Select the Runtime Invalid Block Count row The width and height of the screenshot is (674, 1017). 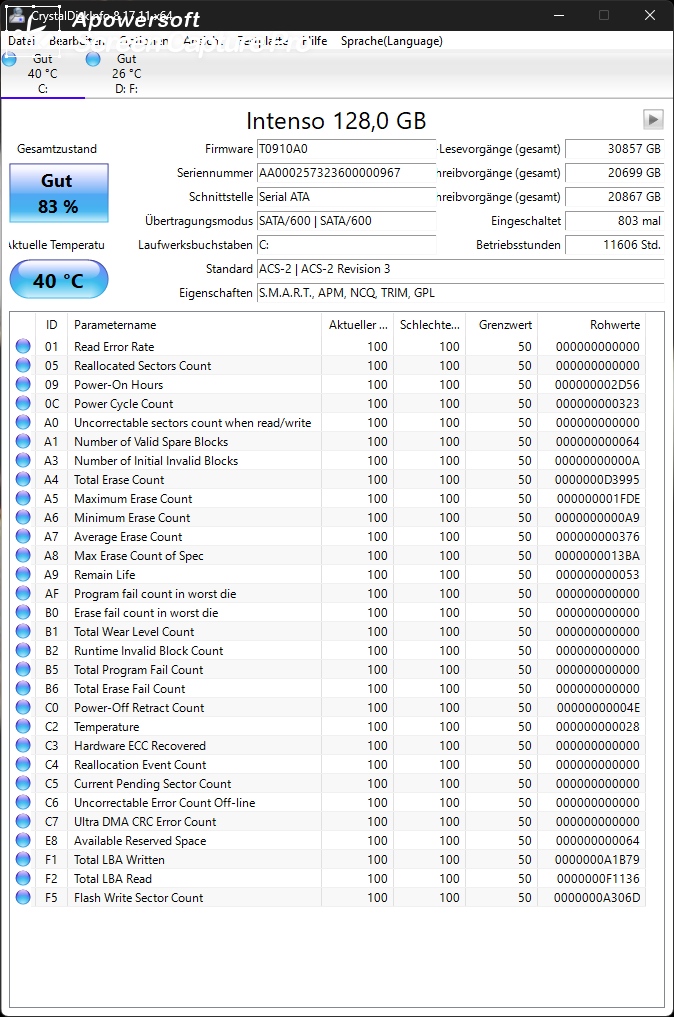coord(328,651)
